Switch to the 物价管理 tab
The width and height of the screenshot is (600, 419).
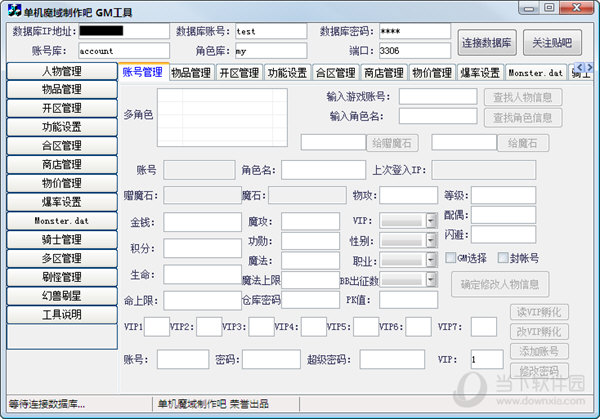click(432, 73)
